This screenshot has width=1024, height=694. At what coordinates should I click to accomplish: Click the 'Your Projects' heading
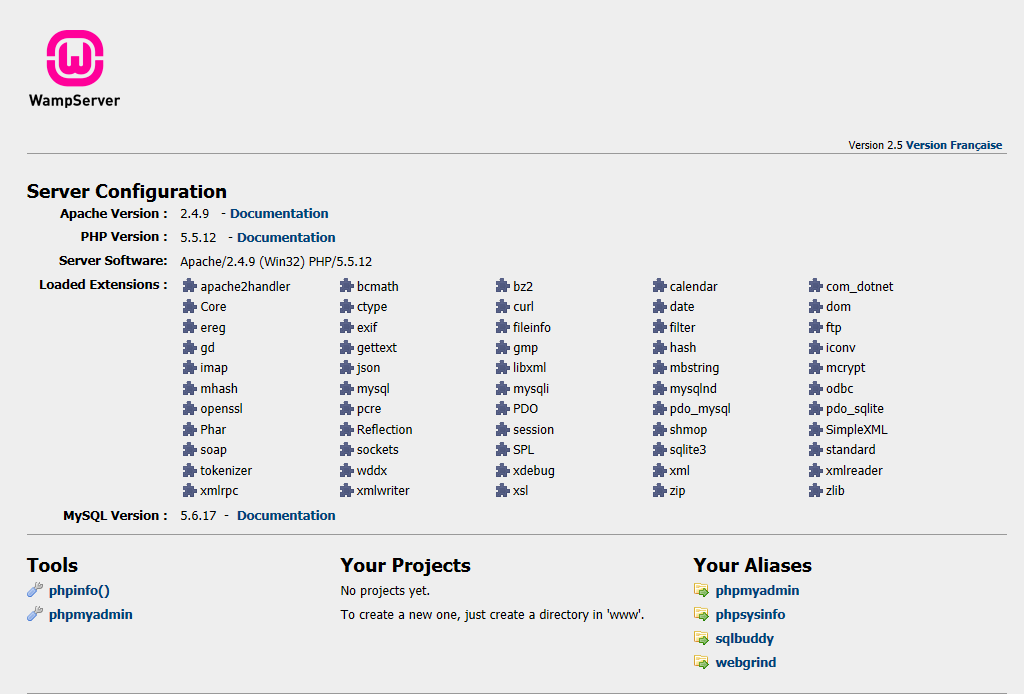pos(406,565)
